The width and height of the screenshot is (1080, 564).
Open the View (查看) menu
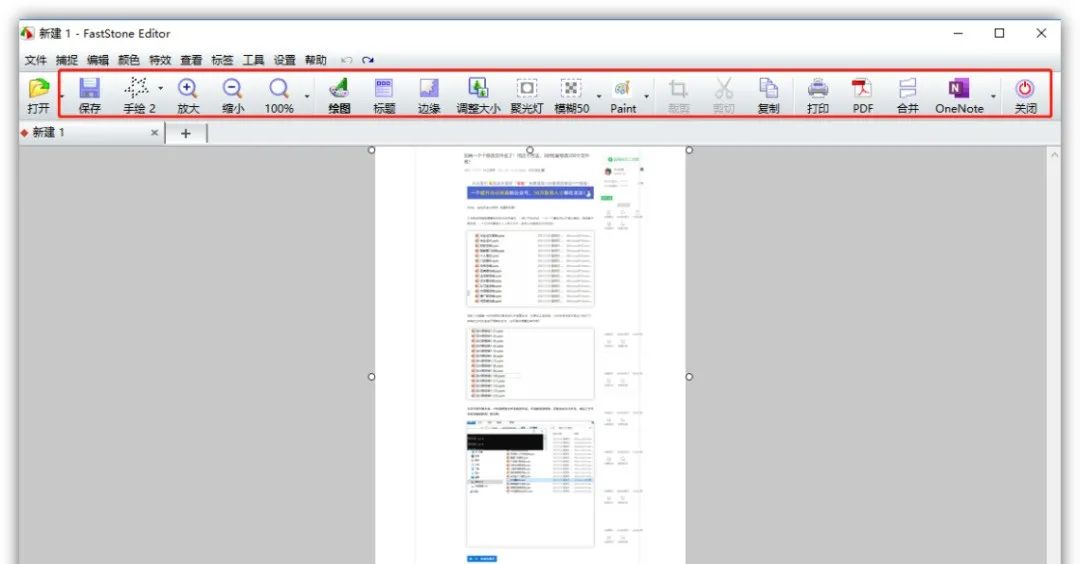pos(191,61)
